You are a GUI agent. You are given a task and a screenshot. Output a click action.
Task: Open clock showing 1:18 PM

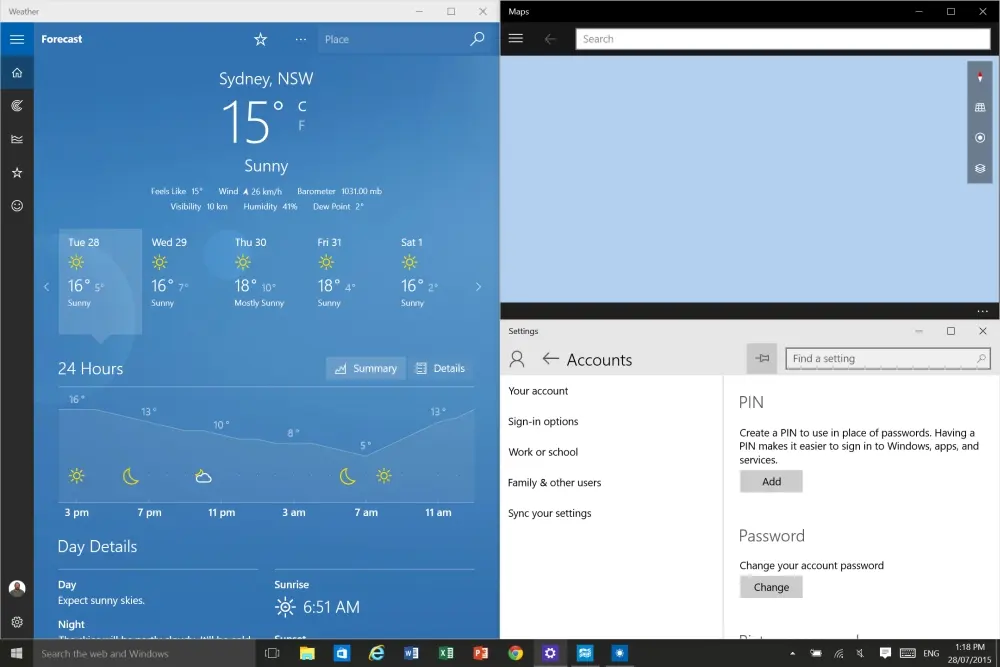pyautogui.click(x=969, y=653)
